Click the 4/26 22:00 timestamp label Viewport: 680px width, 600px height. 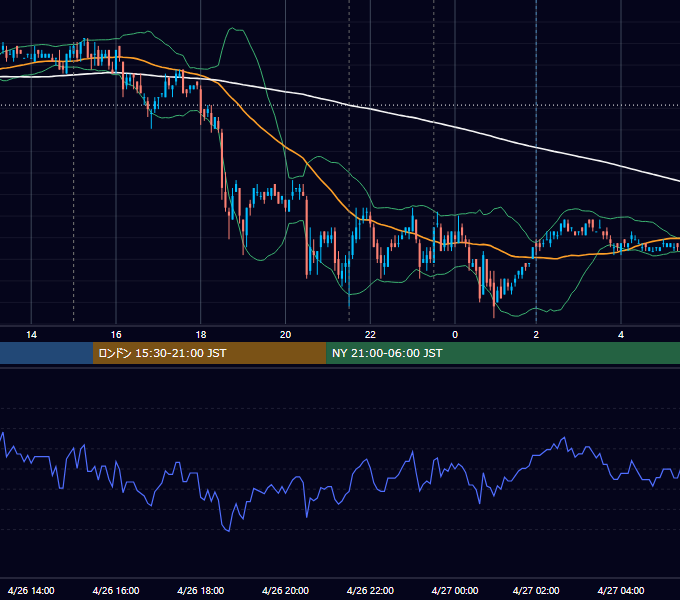tap(370, 590)
